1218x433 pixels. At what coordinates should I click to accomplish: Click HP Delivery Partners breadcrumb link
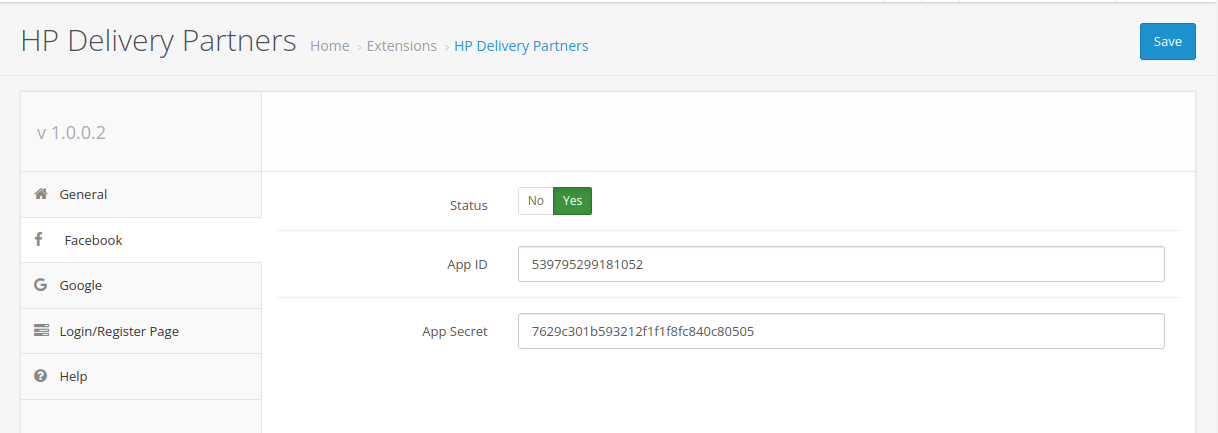click(x=521, y=46)
